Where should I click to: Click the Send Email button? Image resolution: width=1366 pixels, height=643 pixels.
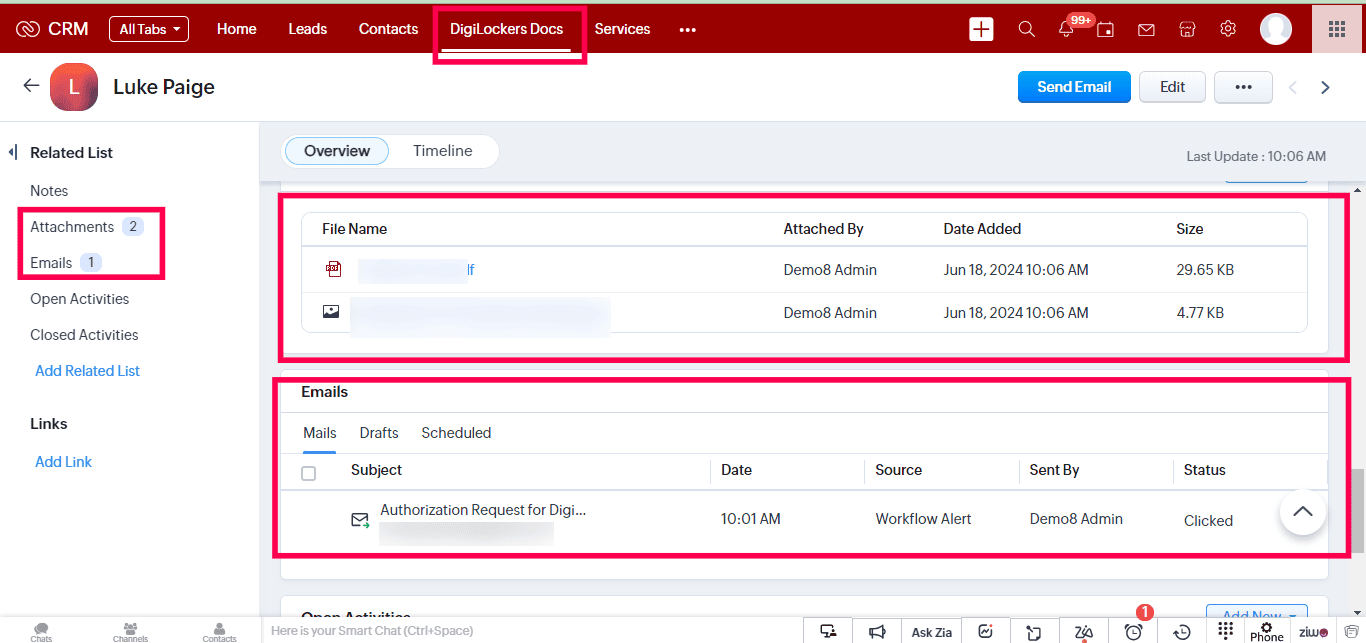(1074, 87)
